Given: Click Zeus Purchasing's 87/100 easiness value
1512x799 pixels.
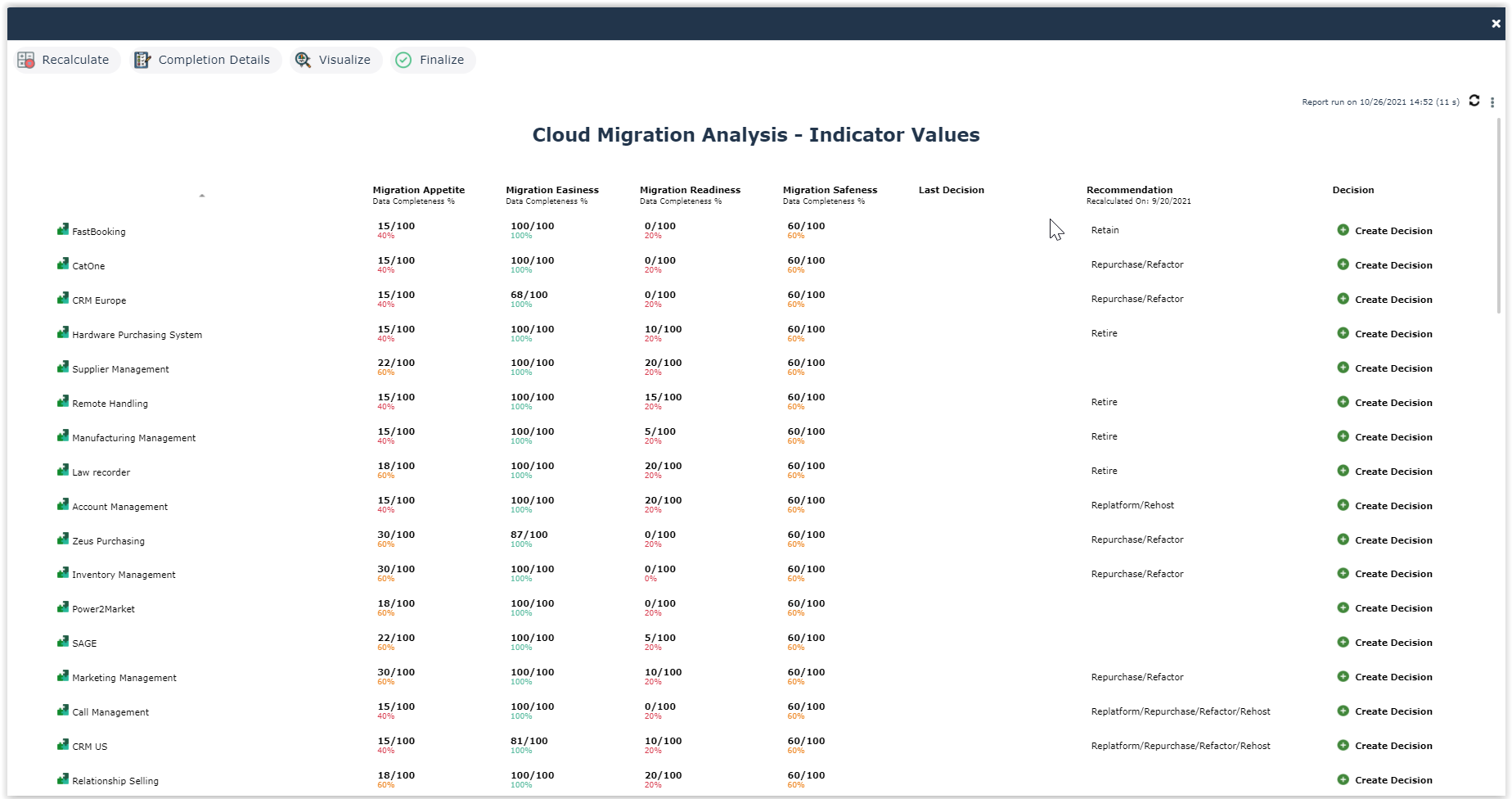Looking at the screenshot, I should 529,535.
